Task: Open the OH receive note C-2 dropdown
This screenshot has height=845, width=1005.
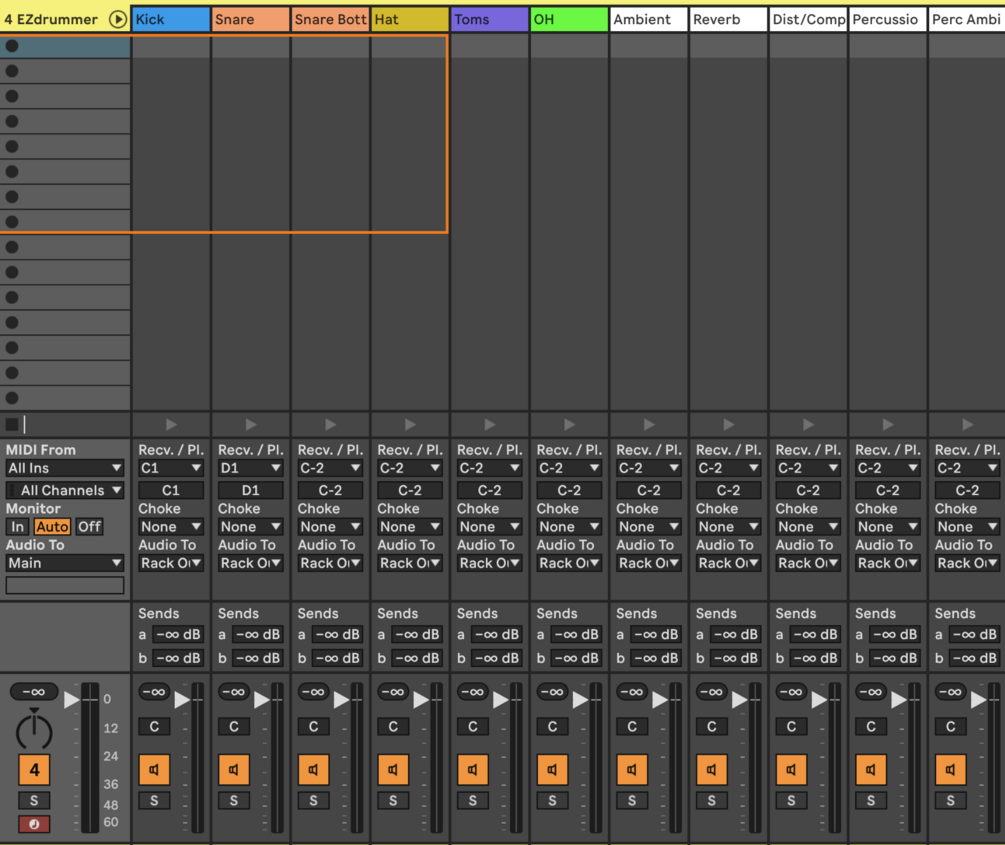Action: tap(569, 468)
